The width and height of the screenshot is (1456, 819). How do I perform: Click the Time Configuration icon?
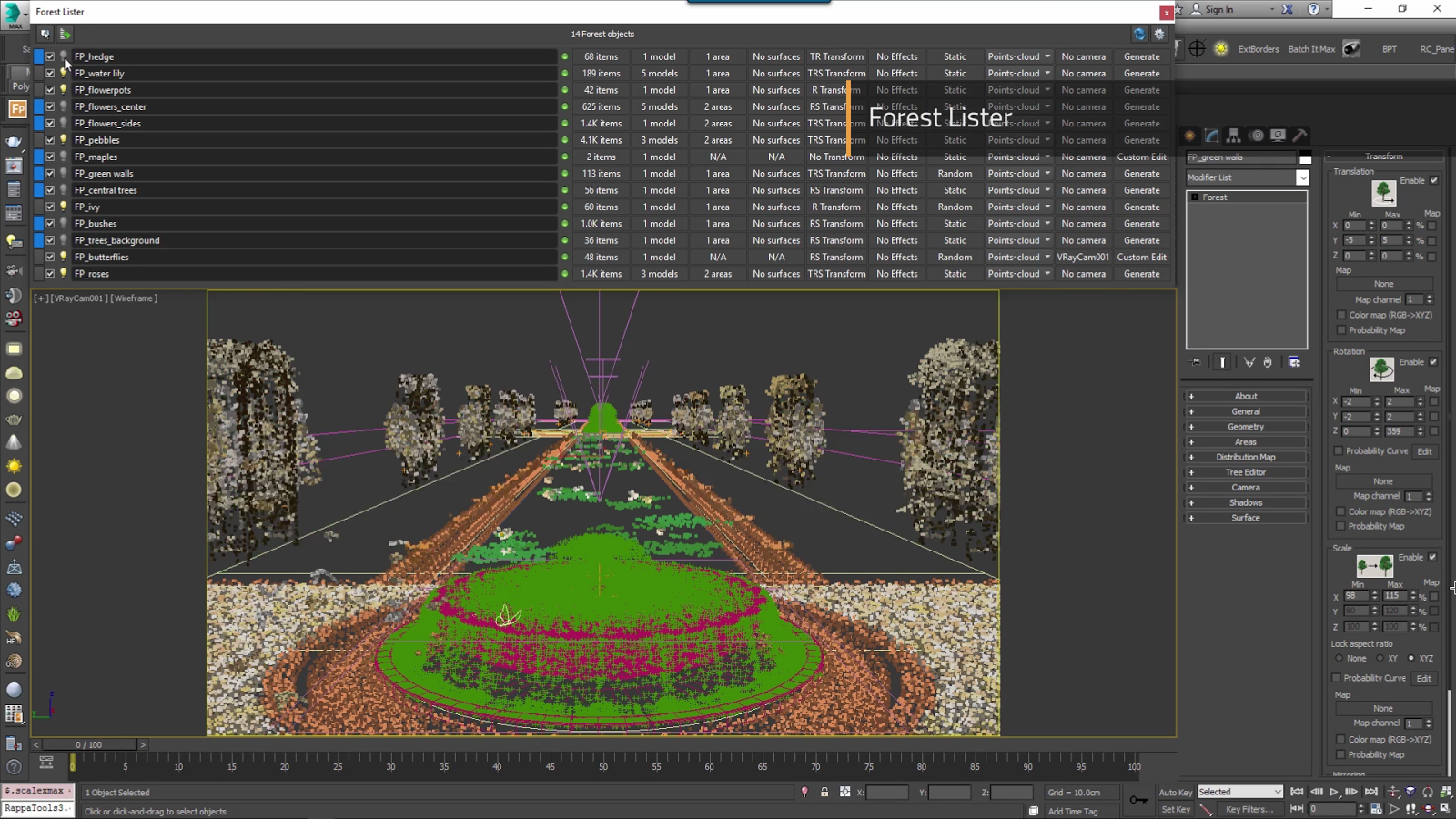1377,809
